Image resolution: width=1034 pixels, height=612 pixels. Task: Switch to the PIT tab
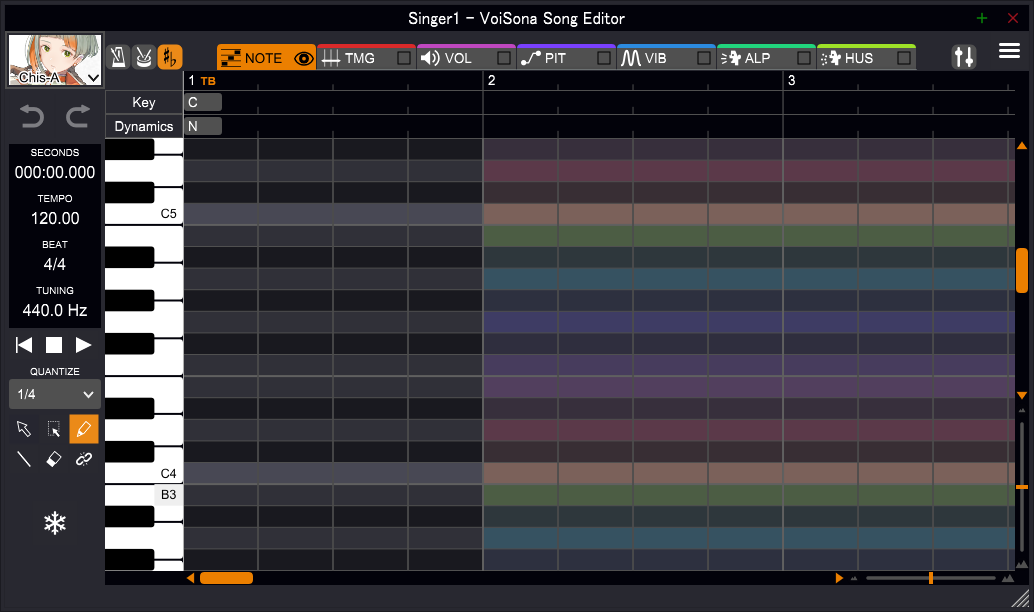[556, 58]
